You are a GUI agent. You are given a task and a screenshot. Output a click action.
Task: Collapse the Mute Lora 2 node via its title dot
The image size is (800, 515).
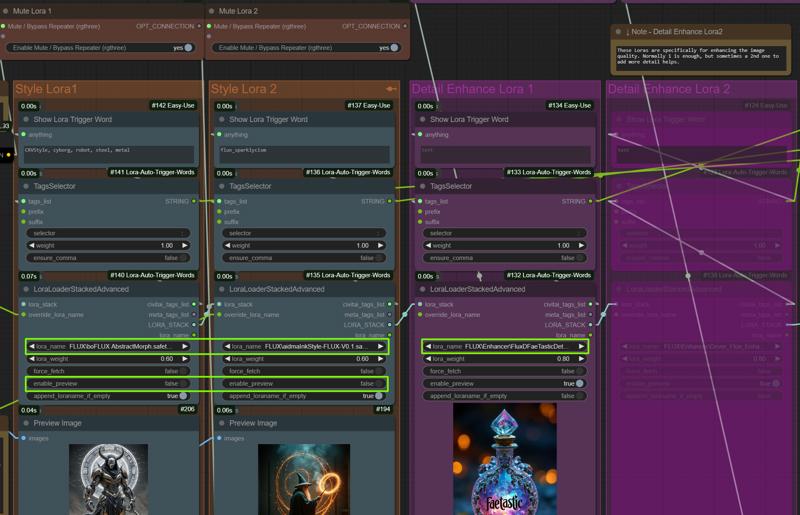pyautogui.click(x=211, y=11)
